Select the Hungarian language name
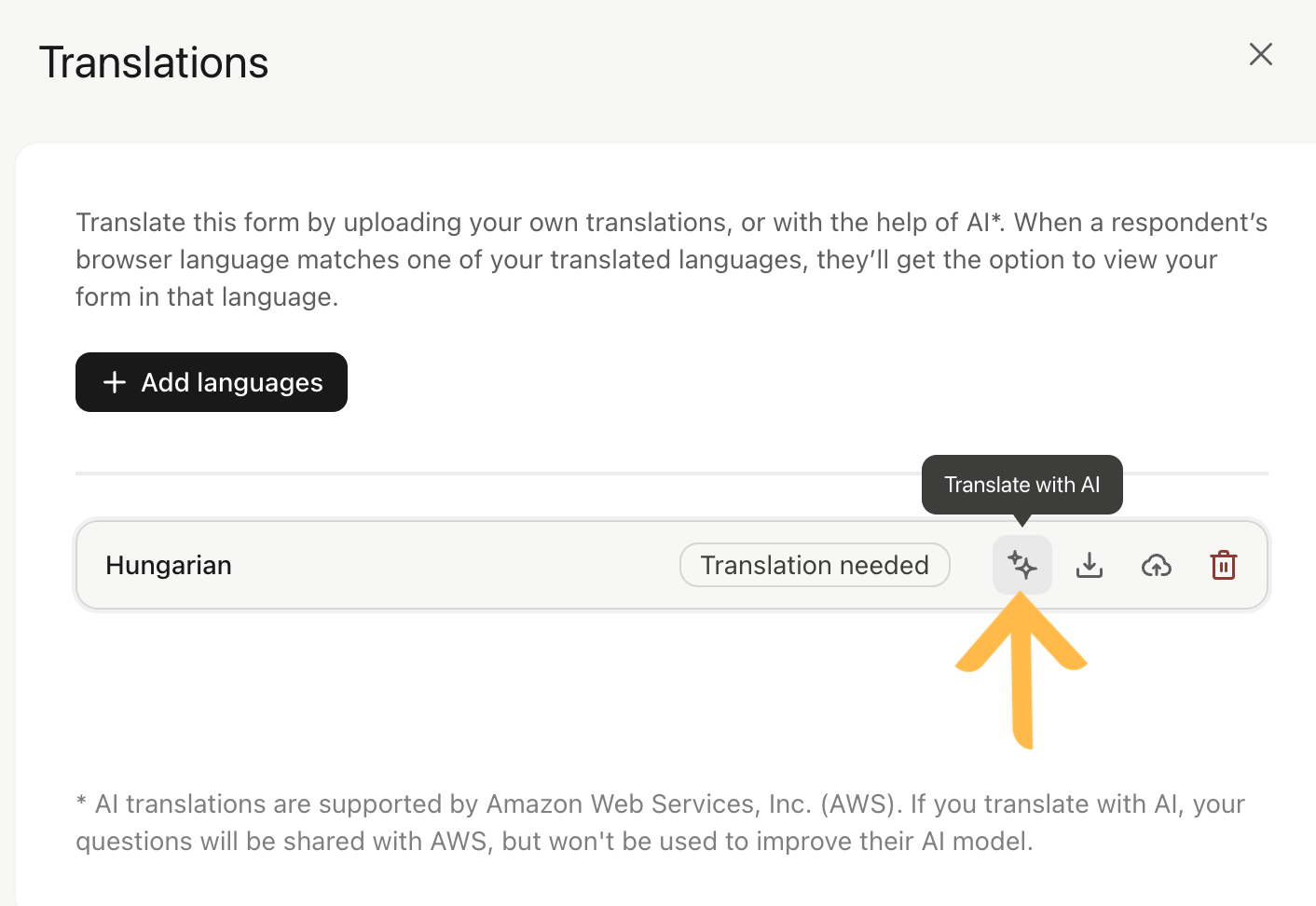This screenshot has height=906, width=1316. (x=169, y=565)
